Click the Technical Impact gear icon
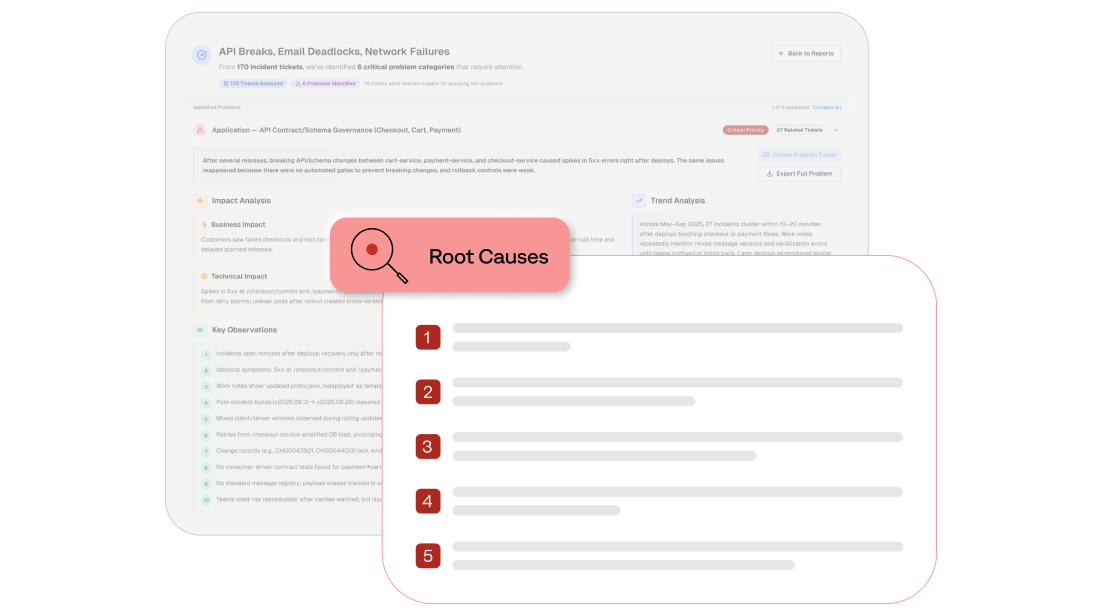This screenshot has height=616, width=1101. click(204, 276)
